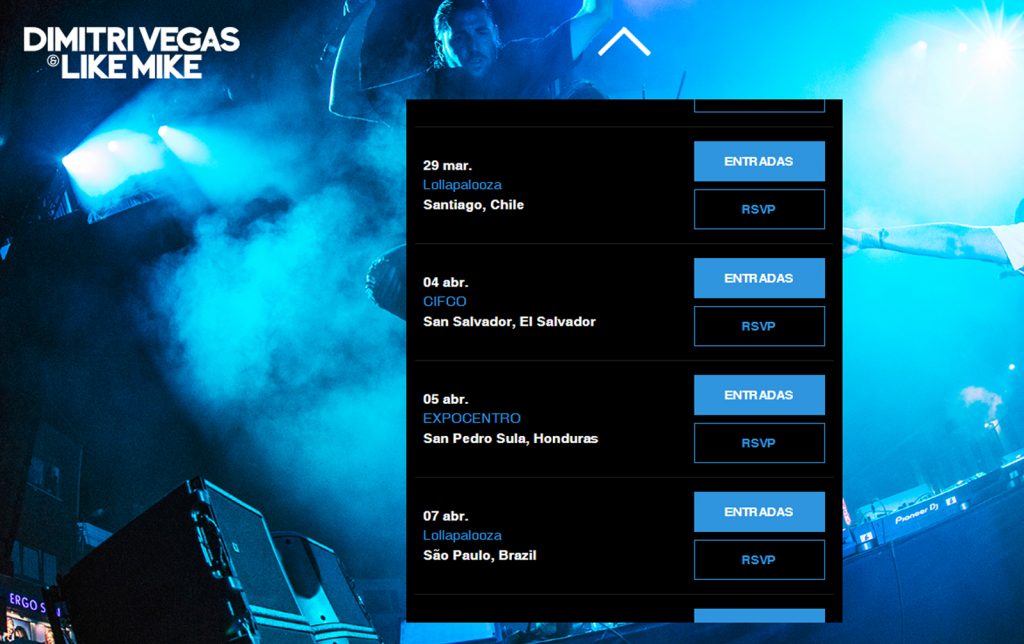Screen dimensions: 1024x644
Task: Click the partially visible button at list top
Action: pos(759,106)
